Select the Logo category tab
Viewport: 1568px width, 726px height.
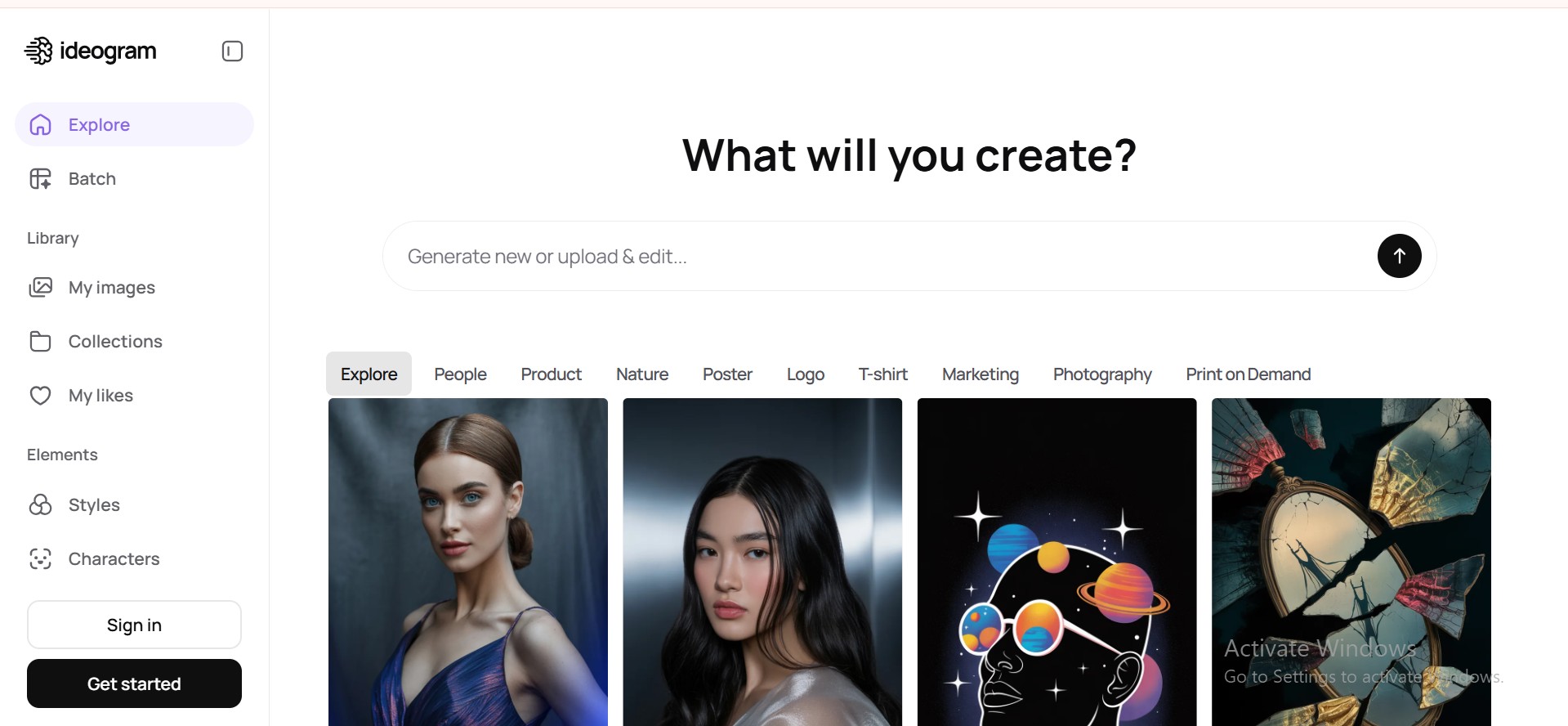805,374
